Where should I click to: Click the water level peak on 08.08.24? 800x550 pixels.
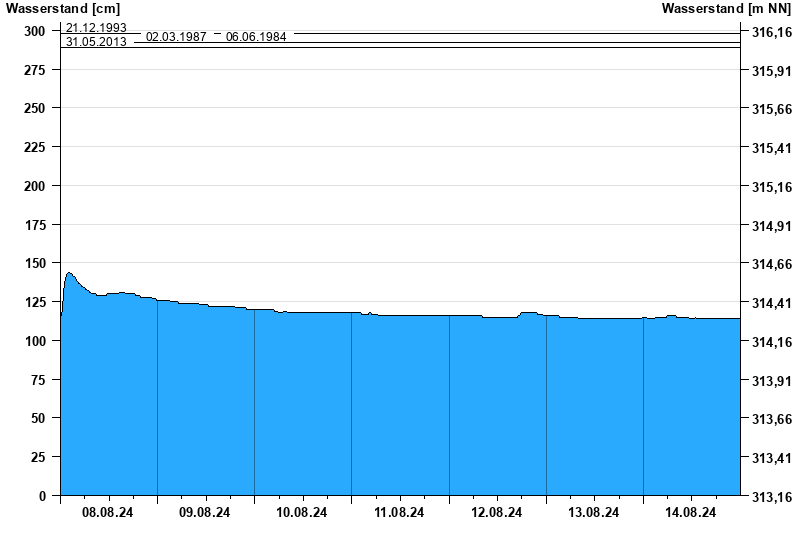click(x=69, y=273)
